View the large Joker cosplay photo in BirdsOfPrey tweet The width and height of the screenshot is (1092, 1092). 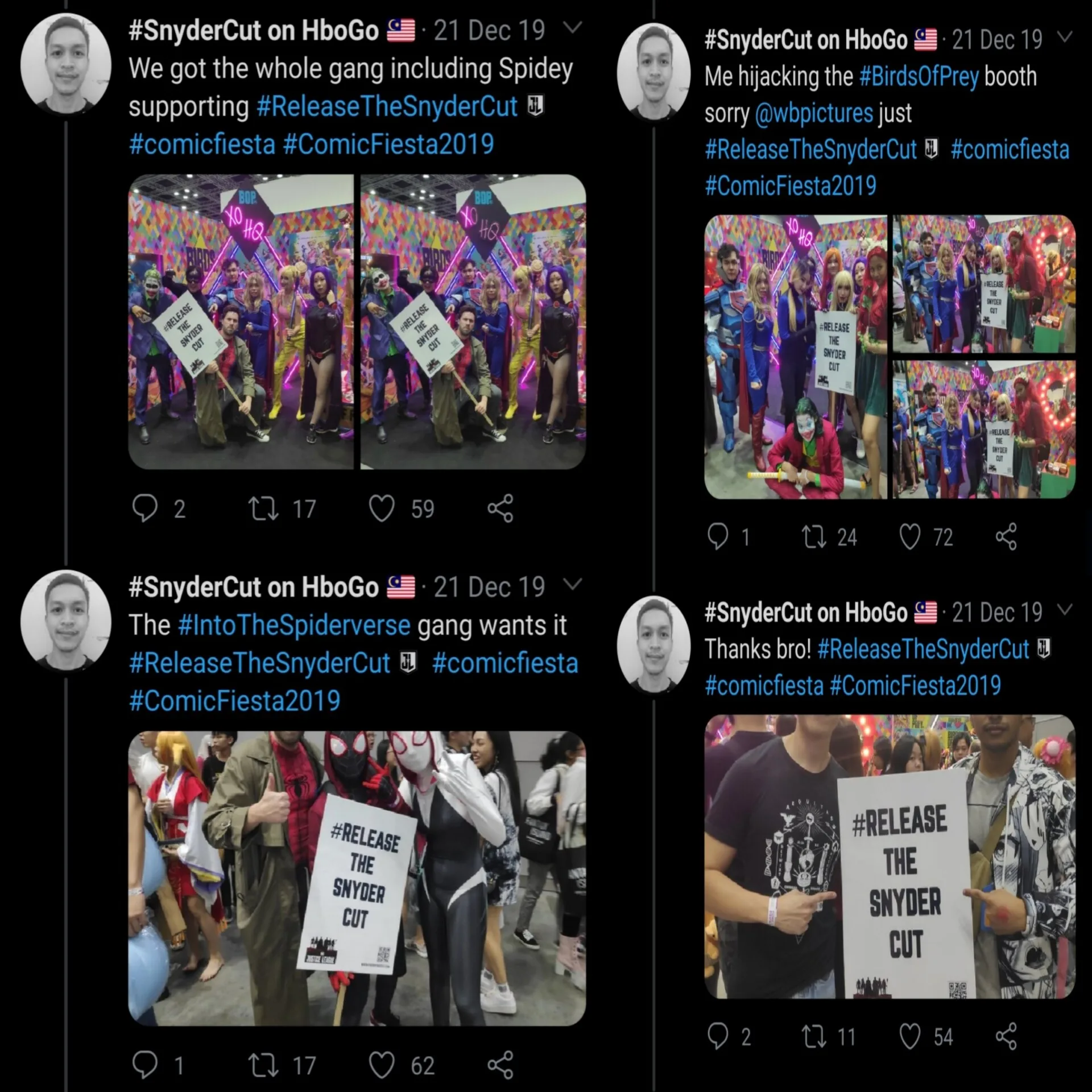[795, 357]
